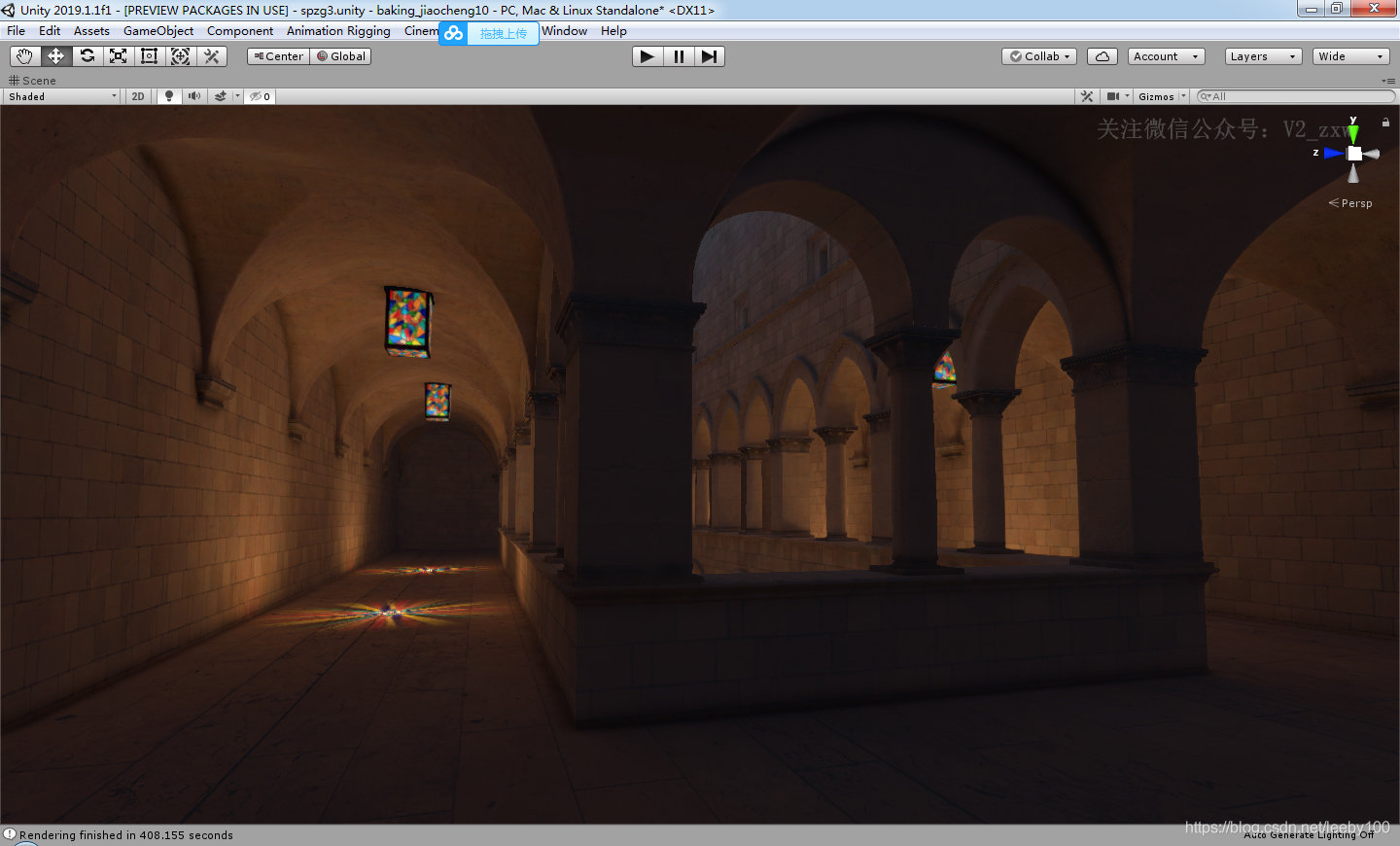Open the Help menu
1400x846 pixels.
coord(613,31)
